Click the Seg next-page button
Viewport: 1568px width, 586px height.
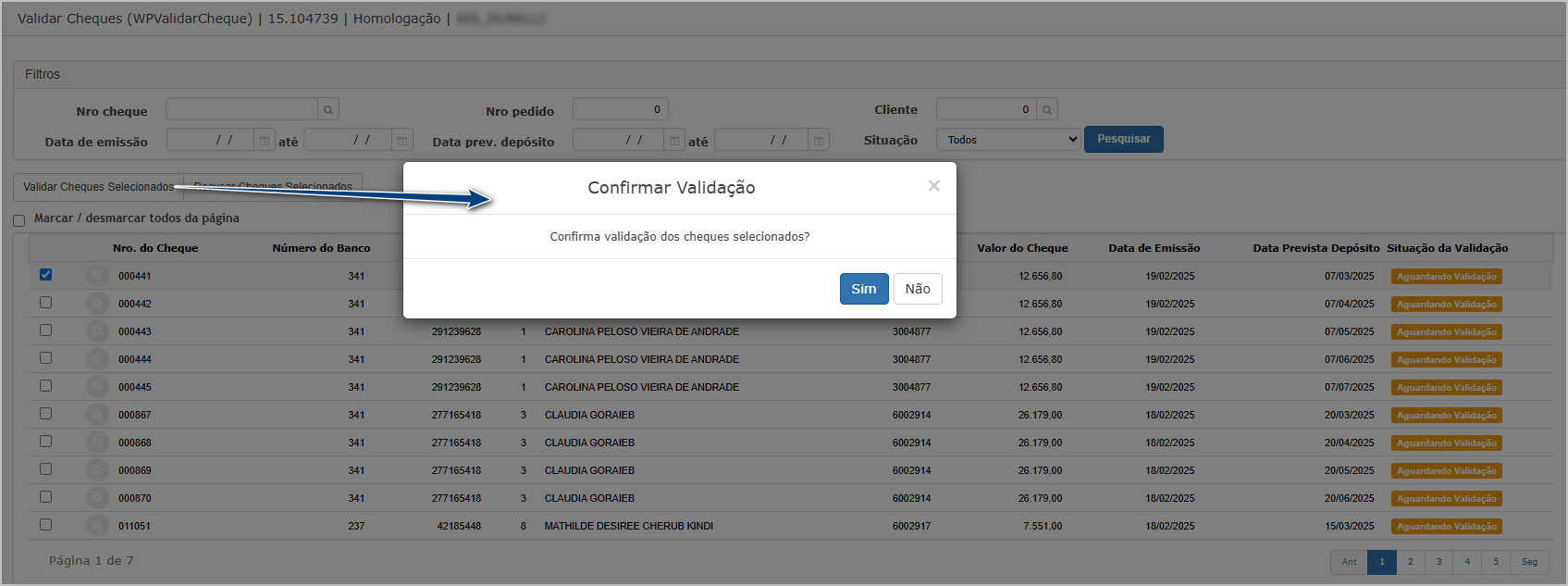pyautogui.click(x=1529, y=562)
